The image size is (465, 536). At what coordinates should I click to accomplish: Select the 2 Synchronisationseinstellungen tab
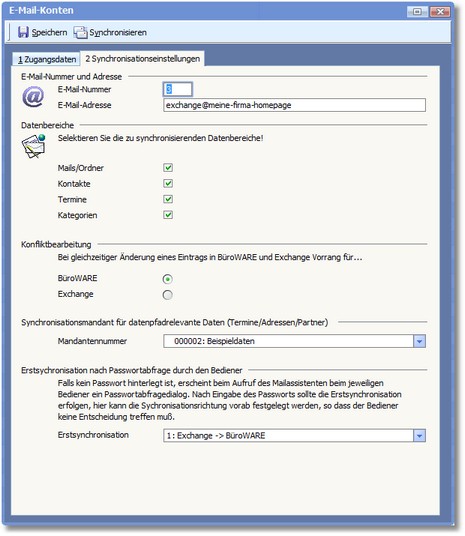pos(143,58)
